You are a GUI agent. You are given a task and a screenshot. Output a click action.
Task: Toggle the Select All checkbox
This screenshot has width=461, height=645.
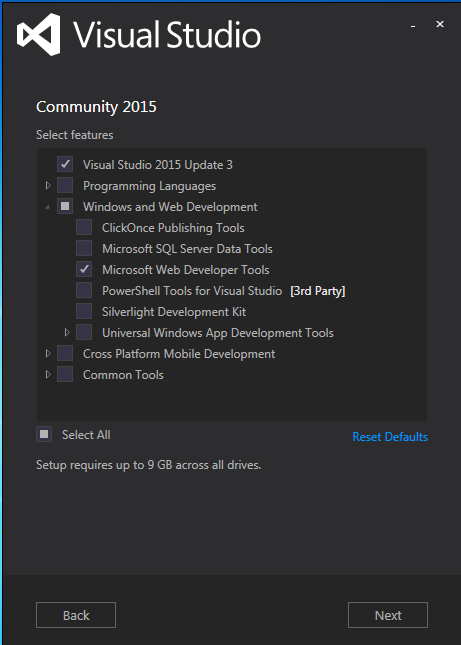[x=44, y=434]
